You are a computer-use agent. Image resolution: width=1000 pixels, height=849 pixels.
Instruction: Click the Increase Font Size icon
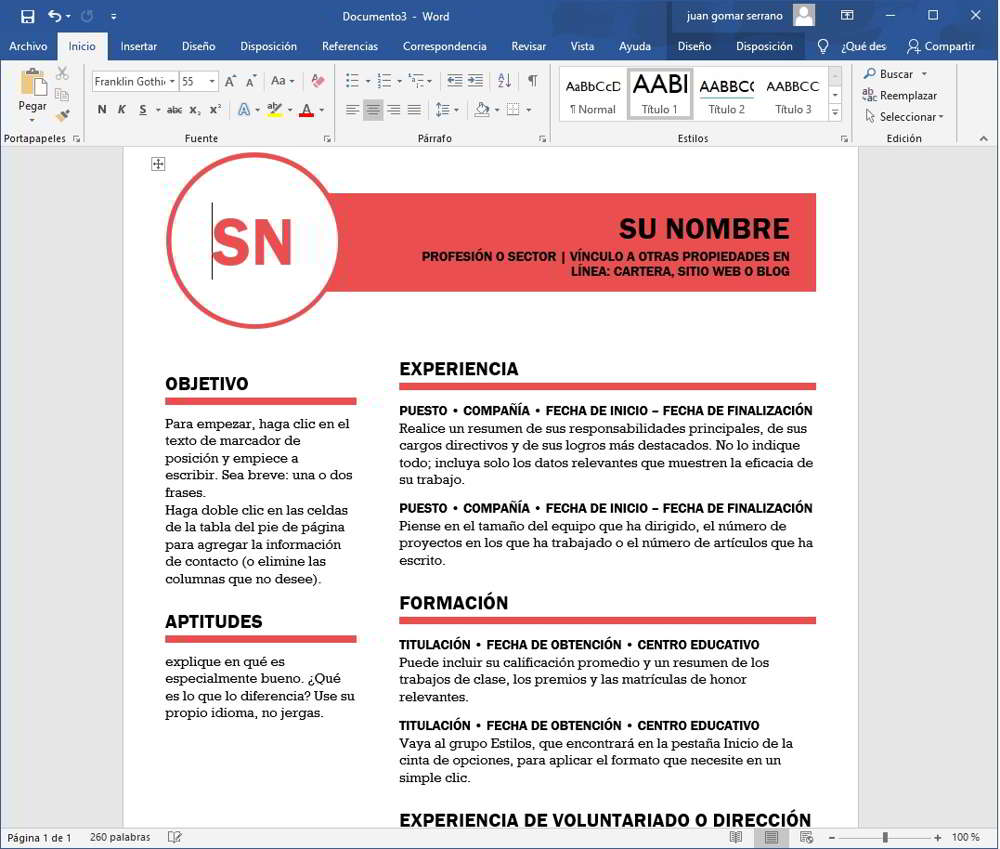(x=230, y=81)
